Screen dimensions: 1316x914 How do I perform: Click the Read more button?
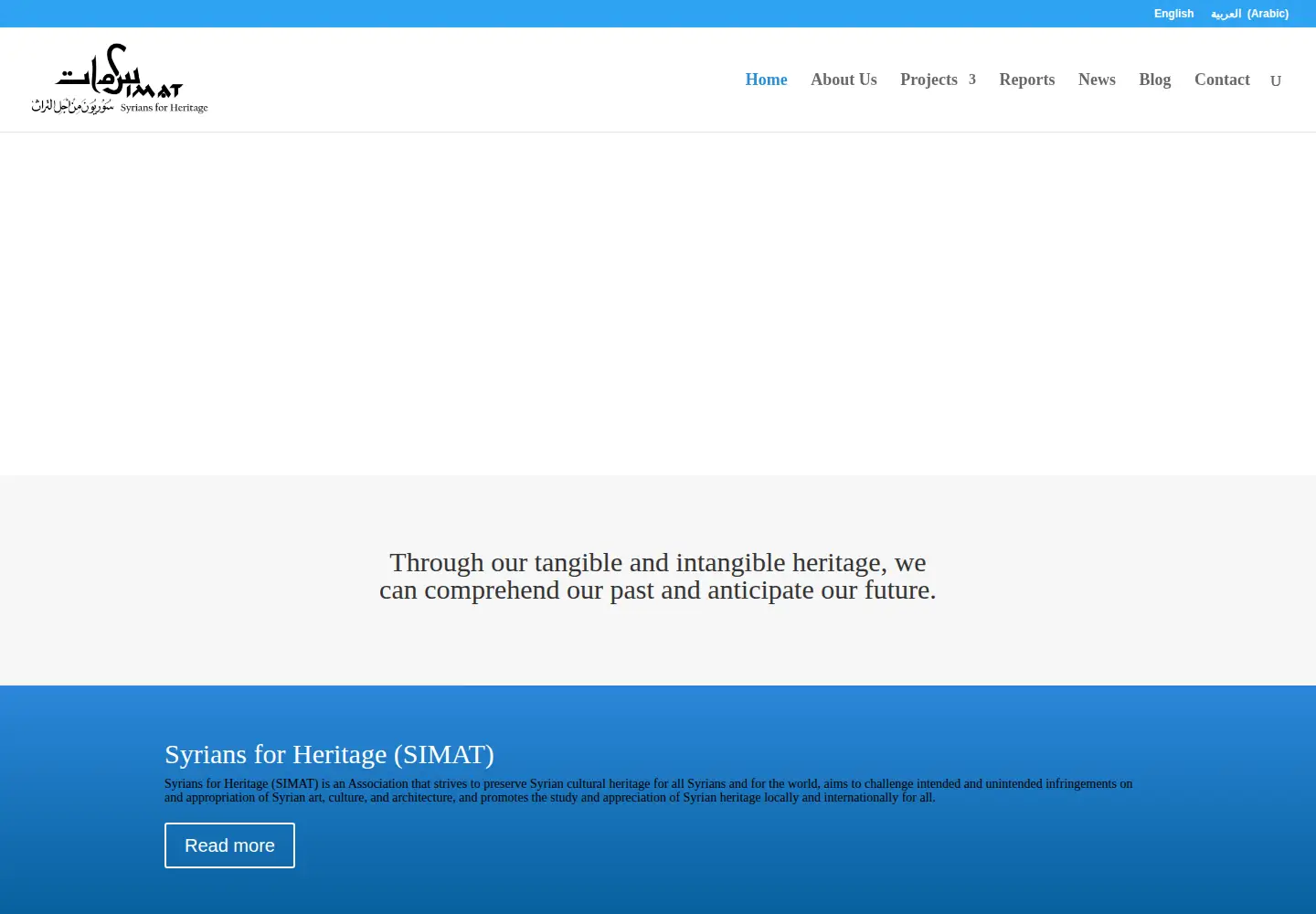click(229, 845)
